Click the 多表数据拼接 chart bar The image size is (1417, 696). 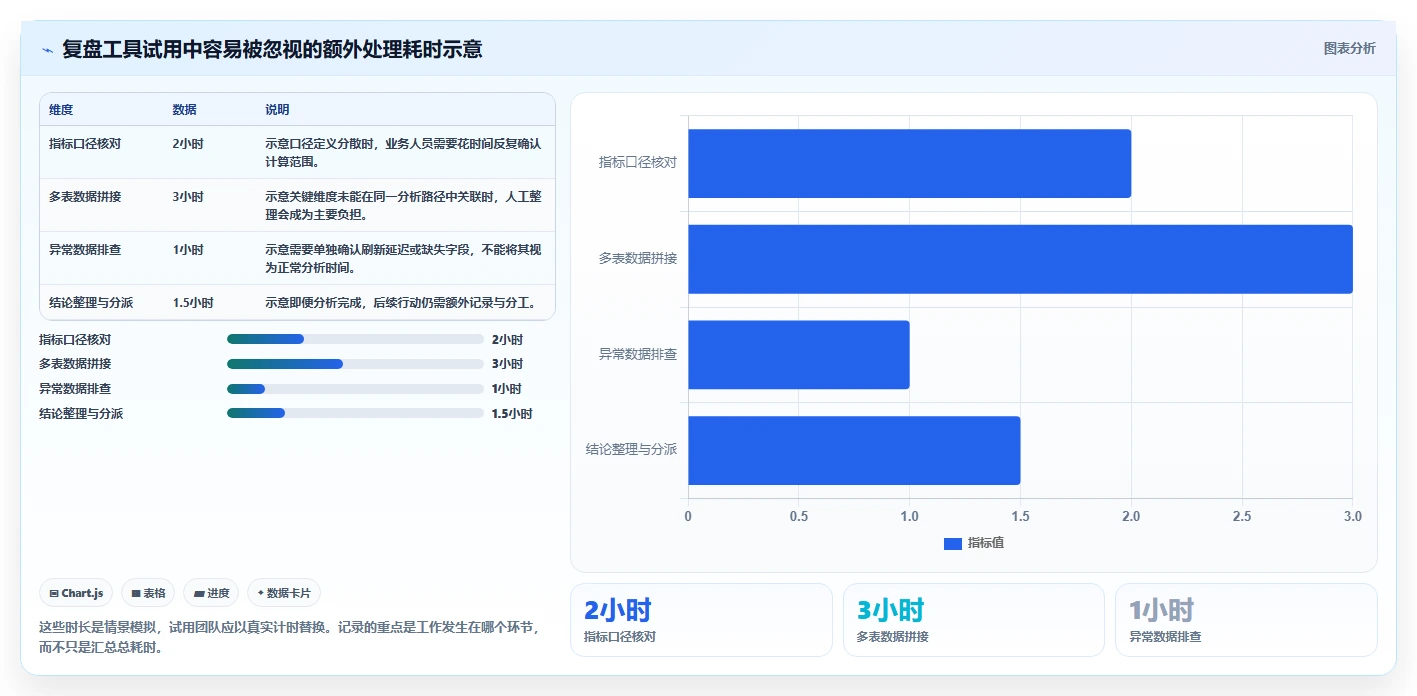click(1020, 259)
